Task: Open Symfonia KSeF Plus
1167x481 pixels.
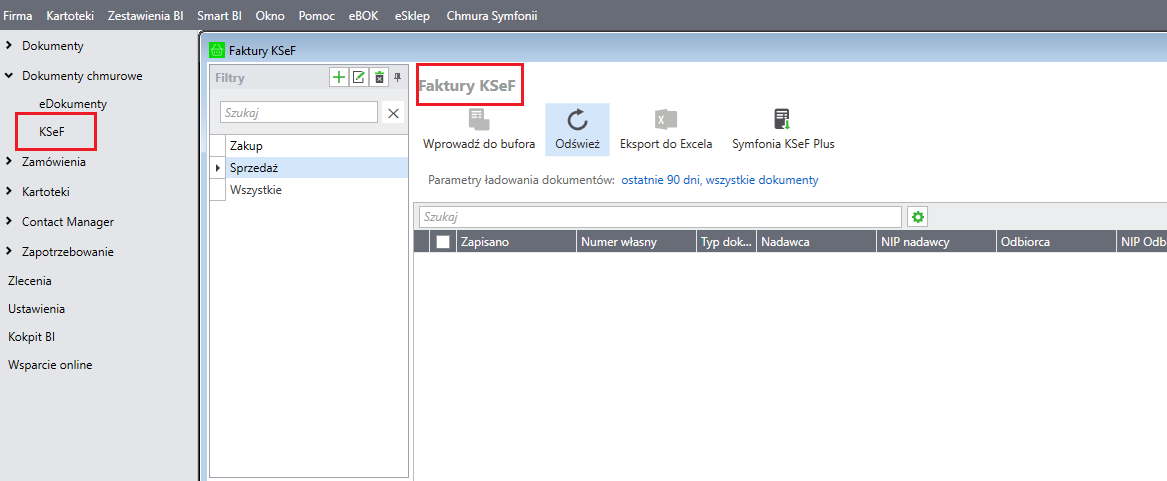Action: pos(783,121)
